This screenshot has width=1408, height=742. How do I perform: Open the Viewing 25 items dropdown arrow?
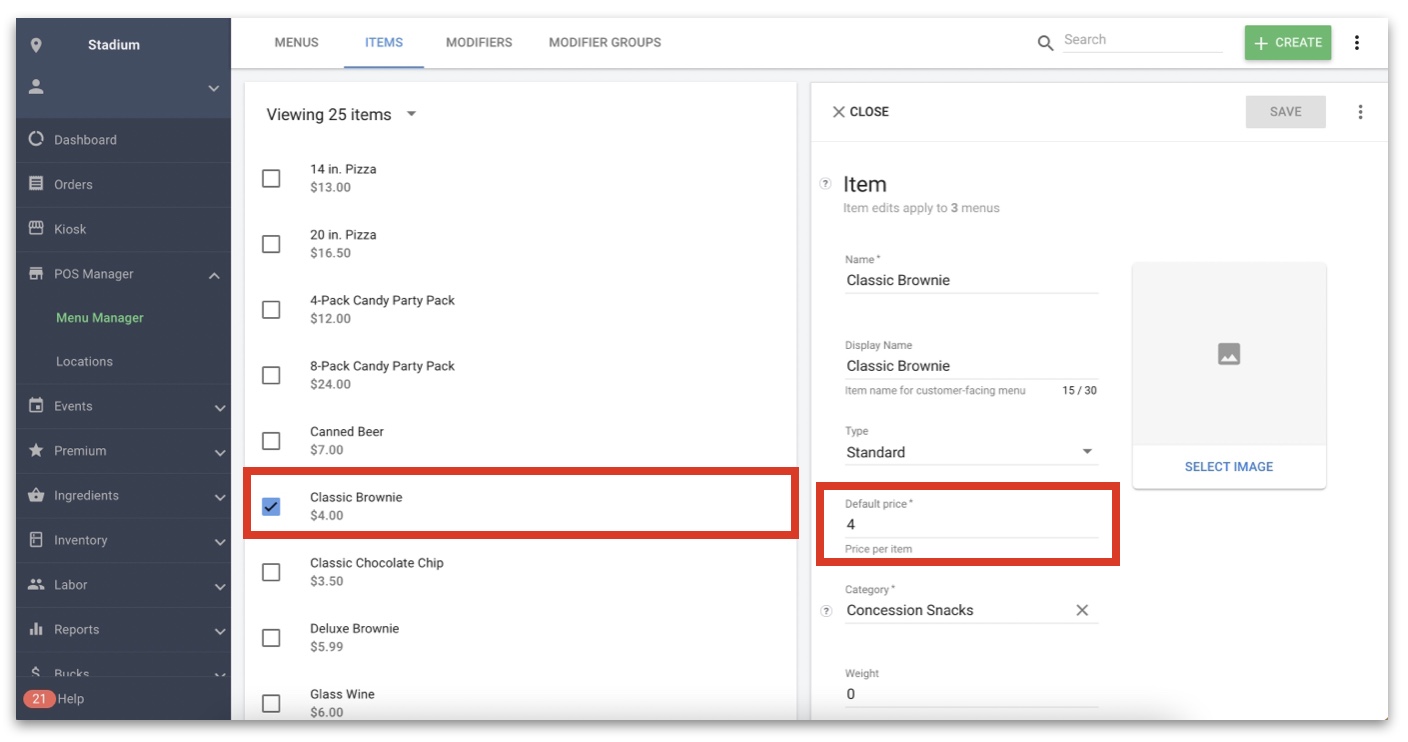(x=411, y=114)
